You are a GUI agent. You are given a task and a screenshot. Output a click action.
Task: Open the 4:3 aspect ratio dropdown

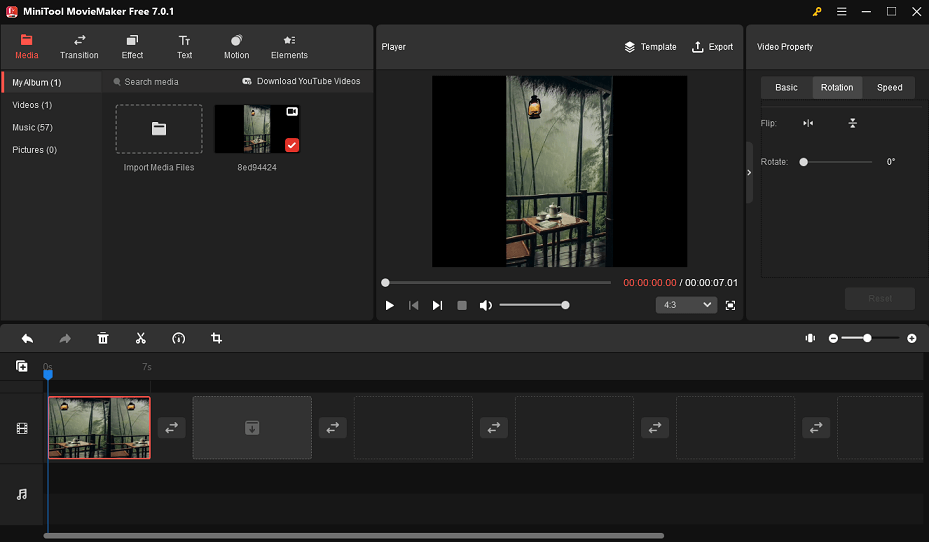coord(686,305)
